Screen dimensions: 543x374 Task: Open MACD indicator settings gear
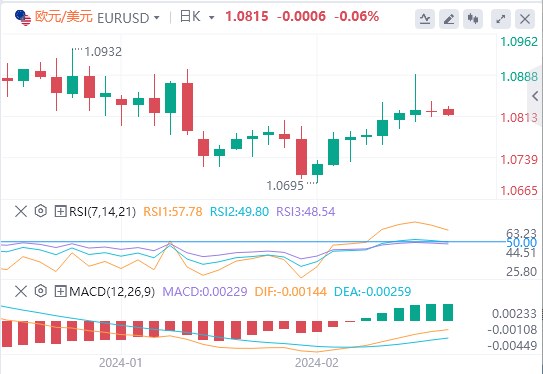41,291
